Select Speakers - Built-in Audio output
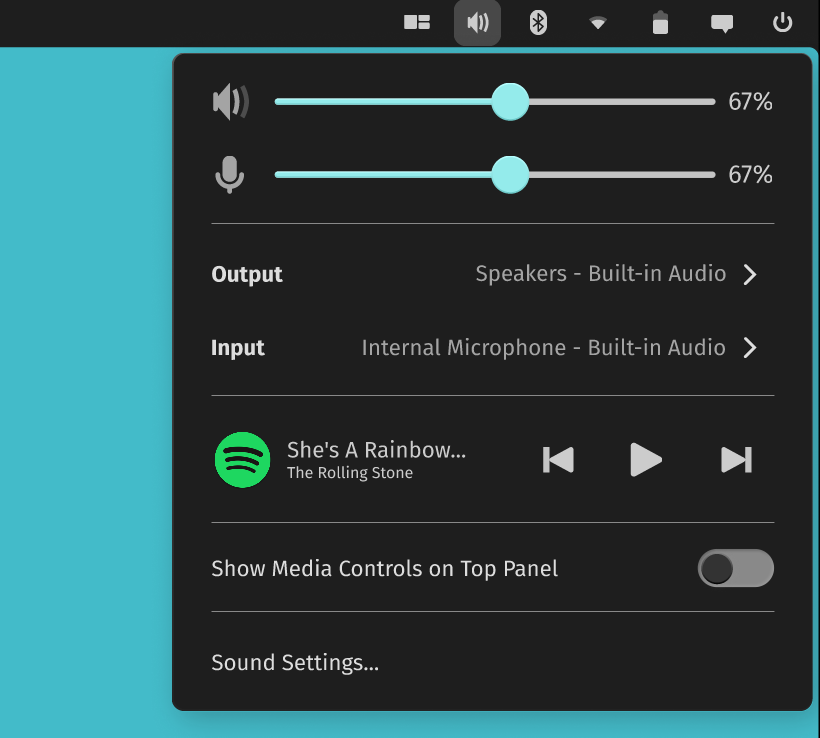 (600, 274)
